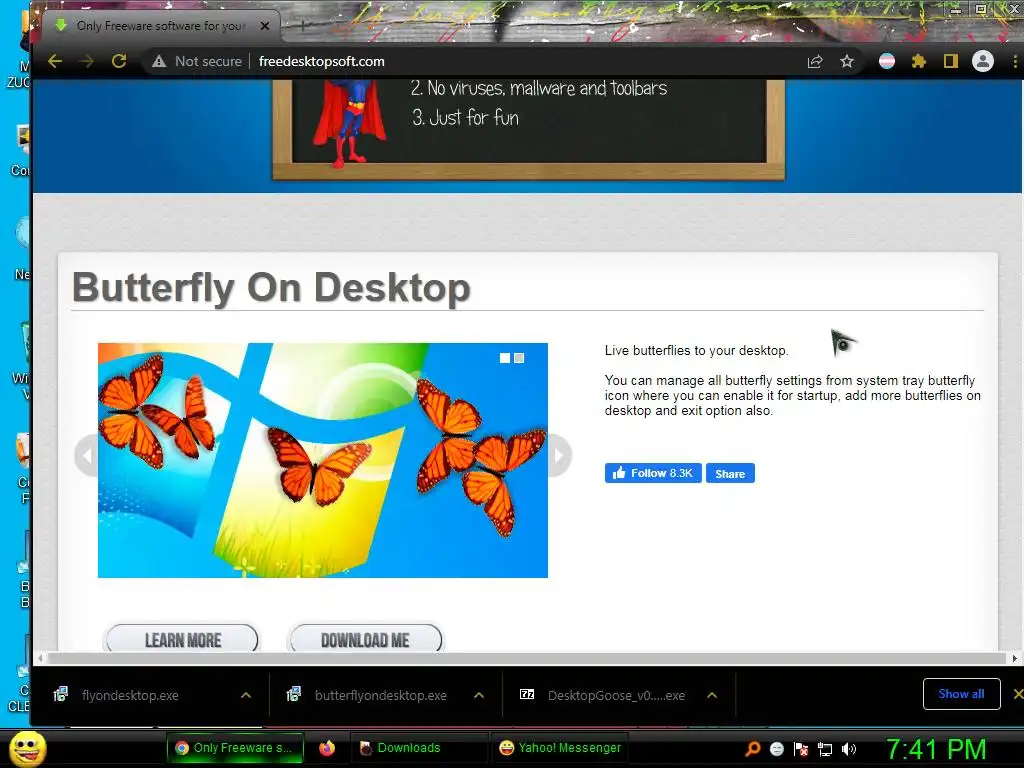Click the DOWNLOAD ME button
Image resolution: width=1024 pixels, height=768 pixels.
366,639
